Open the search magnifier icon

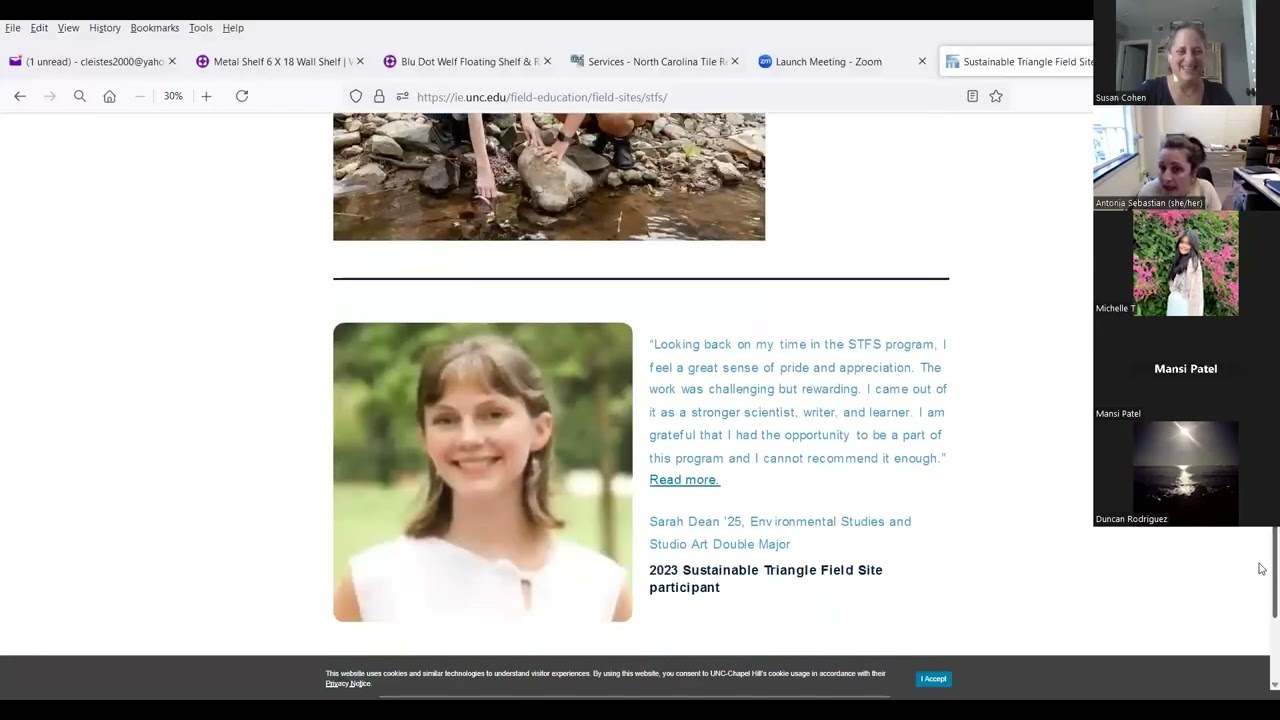(80, 96)
